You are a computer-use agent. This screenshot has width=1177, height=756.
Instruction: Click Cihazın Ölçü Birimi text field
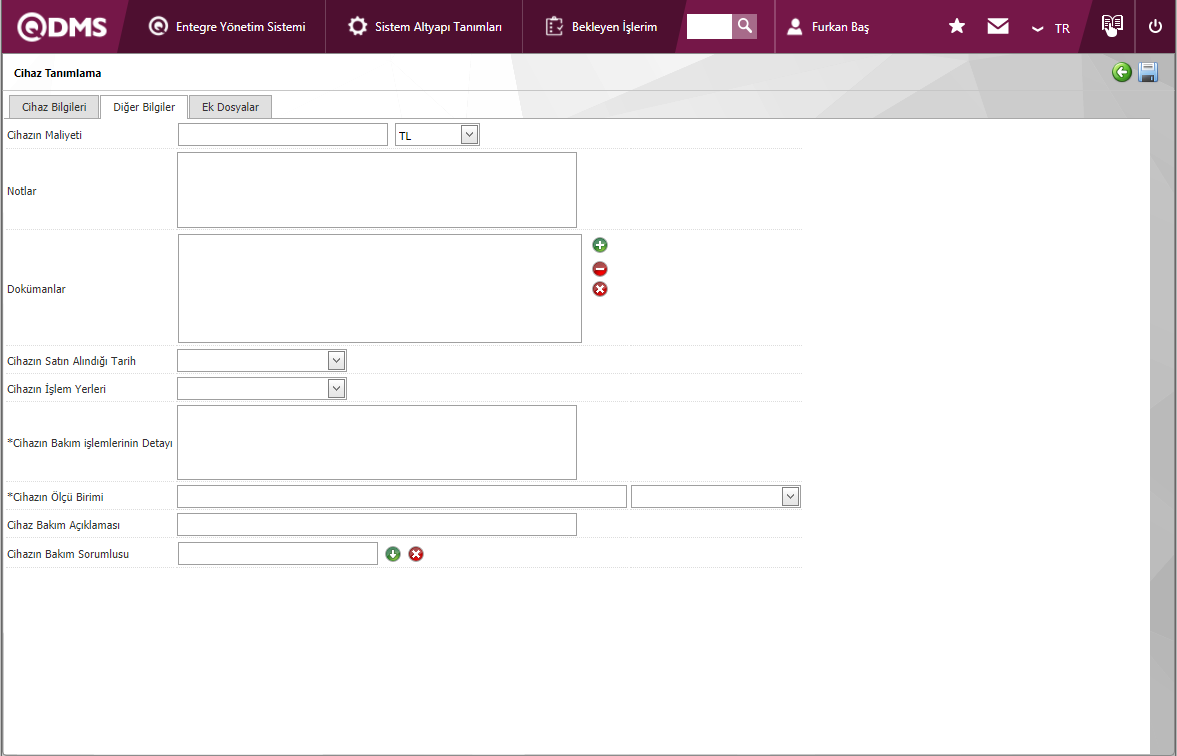pyautogui.click(x=402, y=496)
